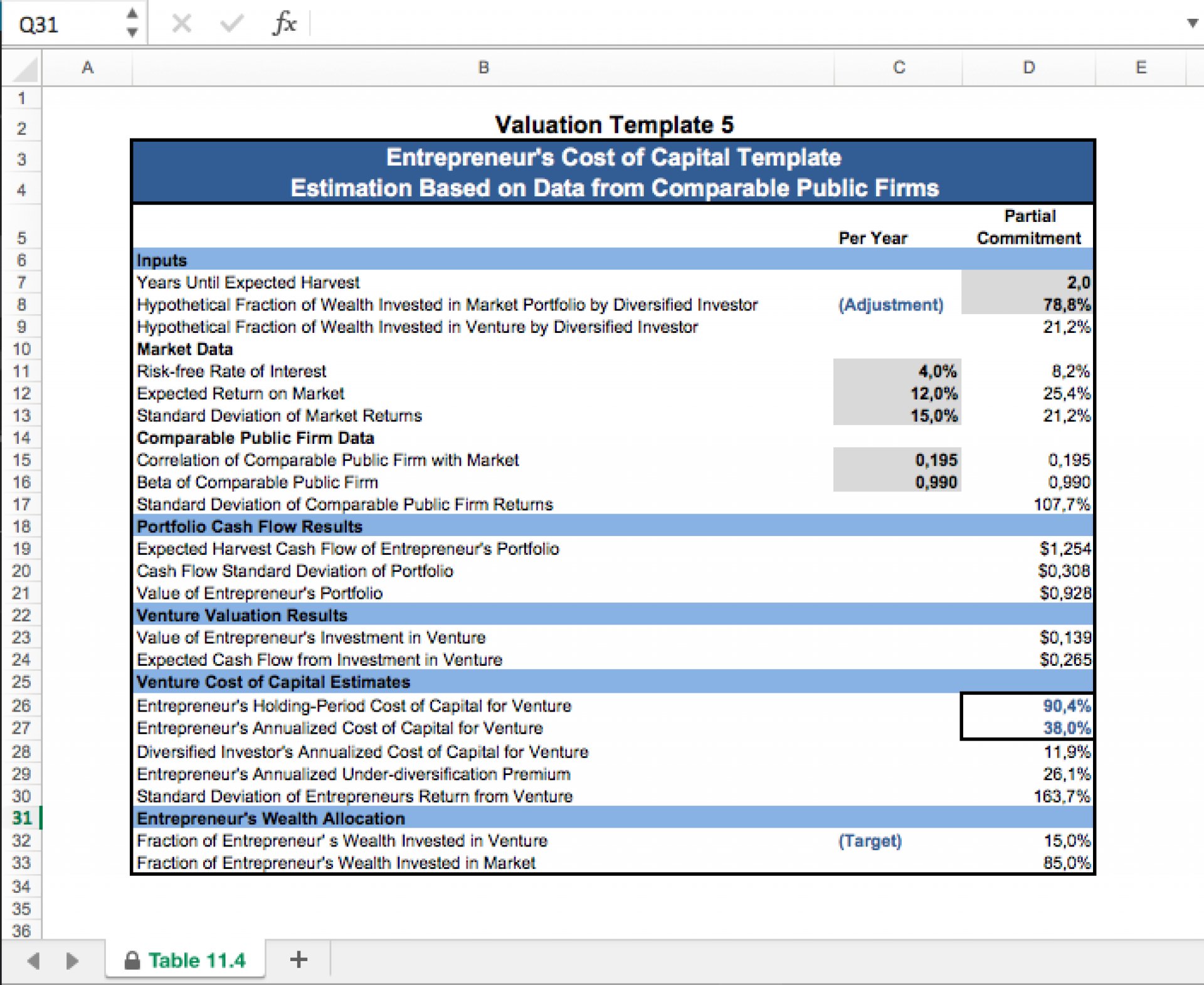Select column E header
This screenshot has height=985, width=1204.
click(1141, 67)
